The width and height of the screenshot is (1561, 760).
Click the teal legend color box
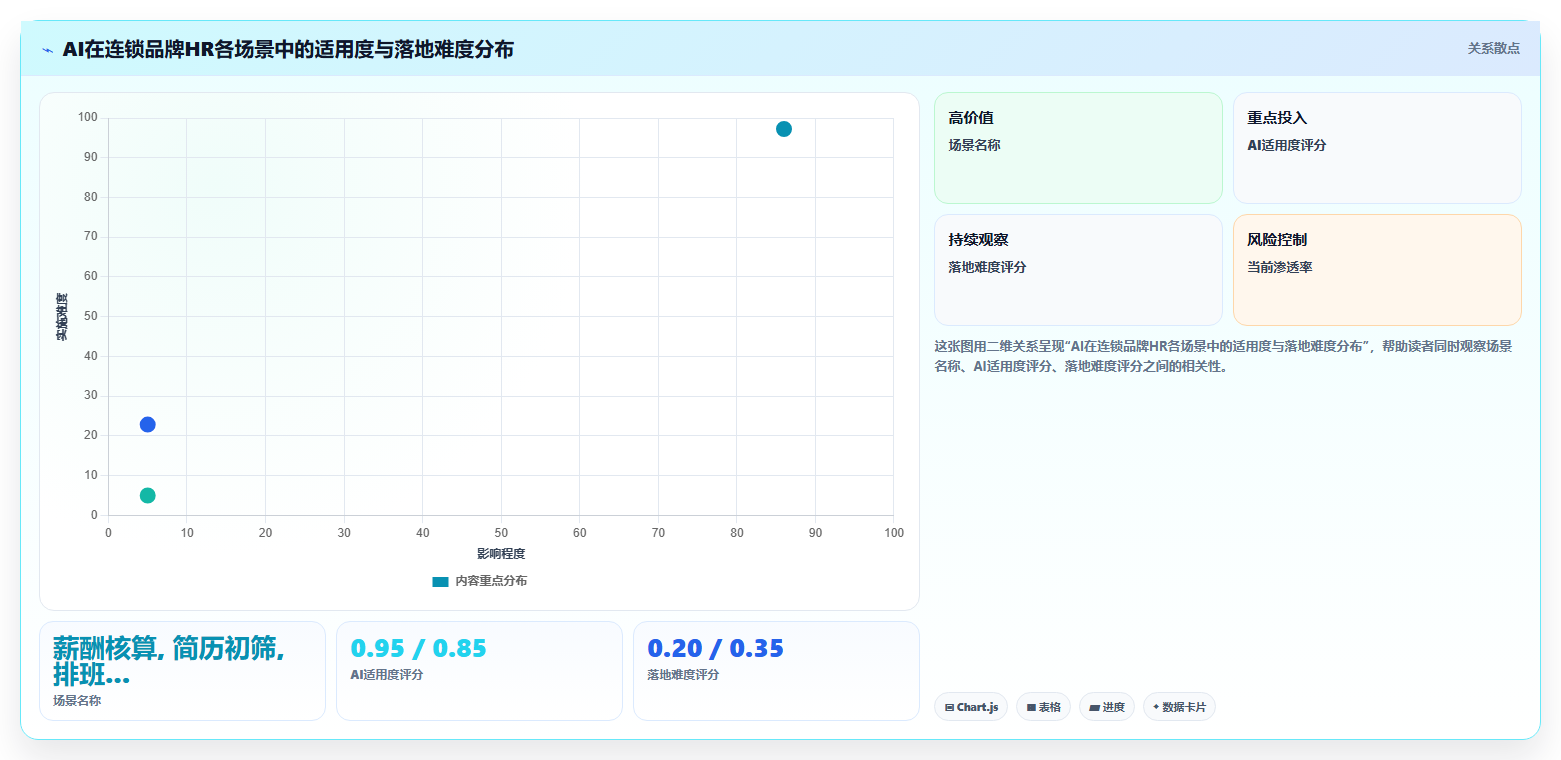[440, 581]
